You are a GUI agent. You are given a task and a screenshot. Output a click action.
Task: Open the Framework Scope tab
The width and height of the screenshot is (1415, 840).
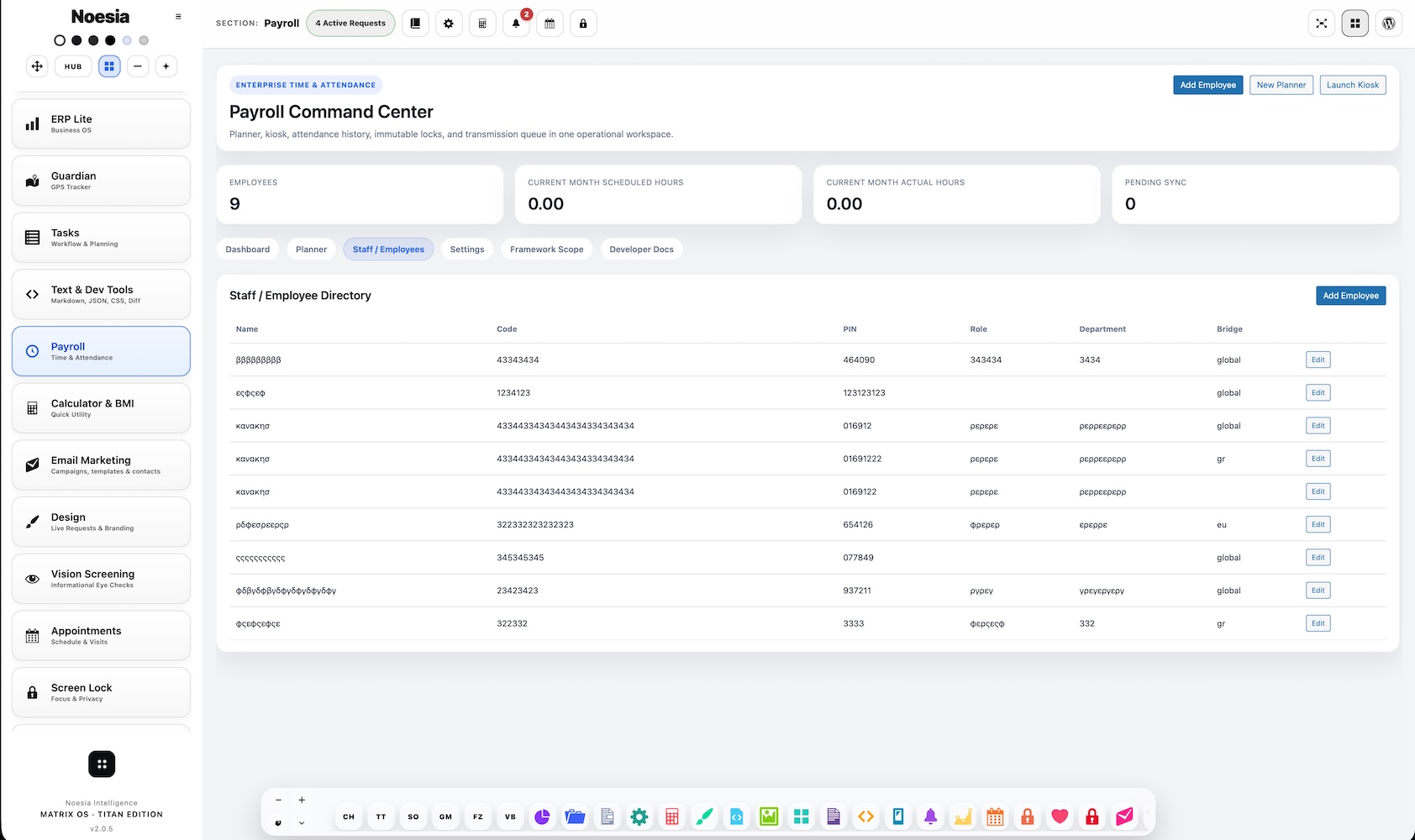coord(547,249)
